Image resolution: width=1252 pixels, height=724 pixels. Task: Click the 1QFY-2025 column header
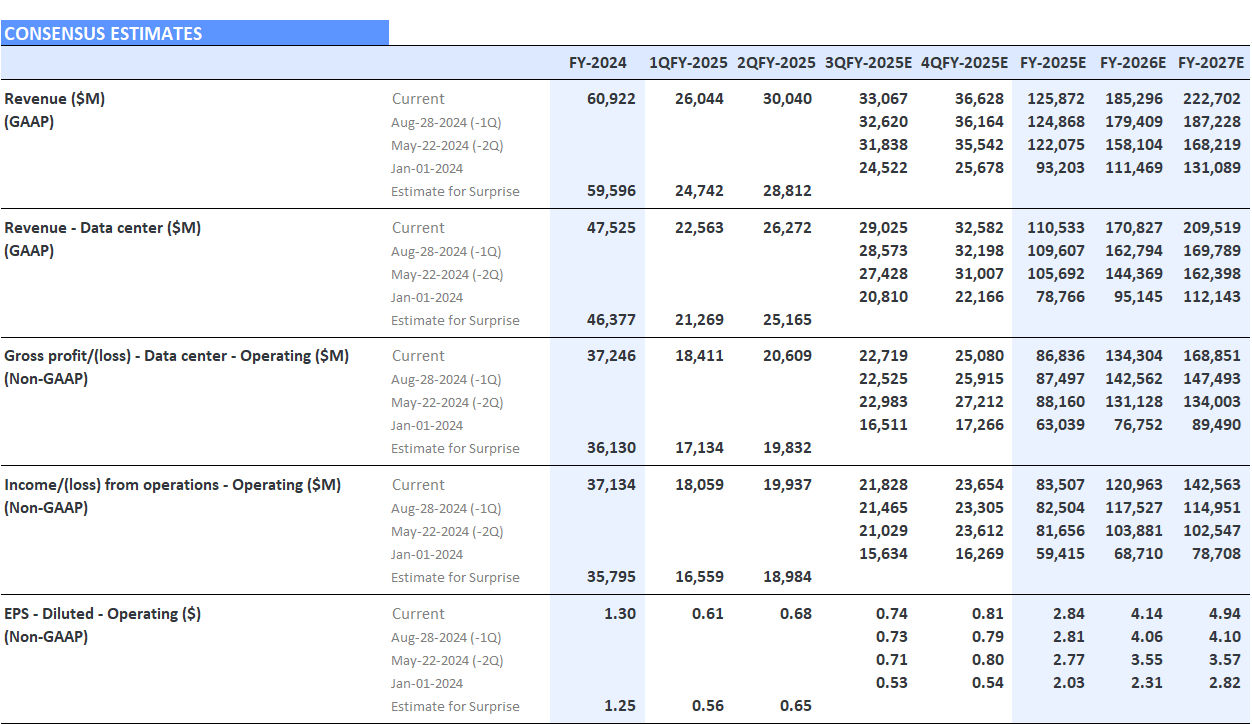pos(688,62)
